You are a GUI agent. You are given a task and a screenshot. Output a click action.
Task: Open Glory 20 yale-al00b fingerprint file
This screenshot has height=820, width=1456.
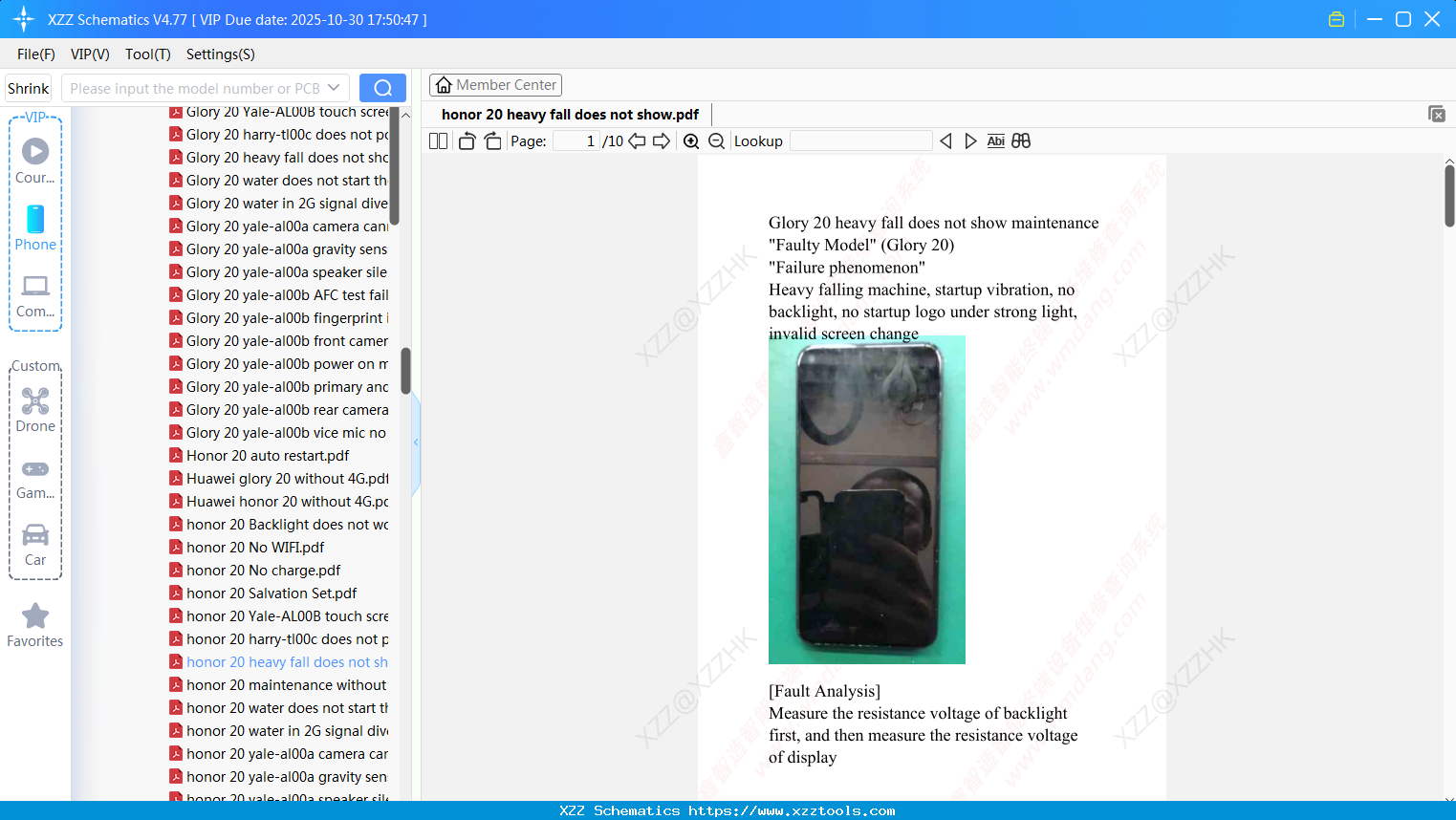click(279, 318)
